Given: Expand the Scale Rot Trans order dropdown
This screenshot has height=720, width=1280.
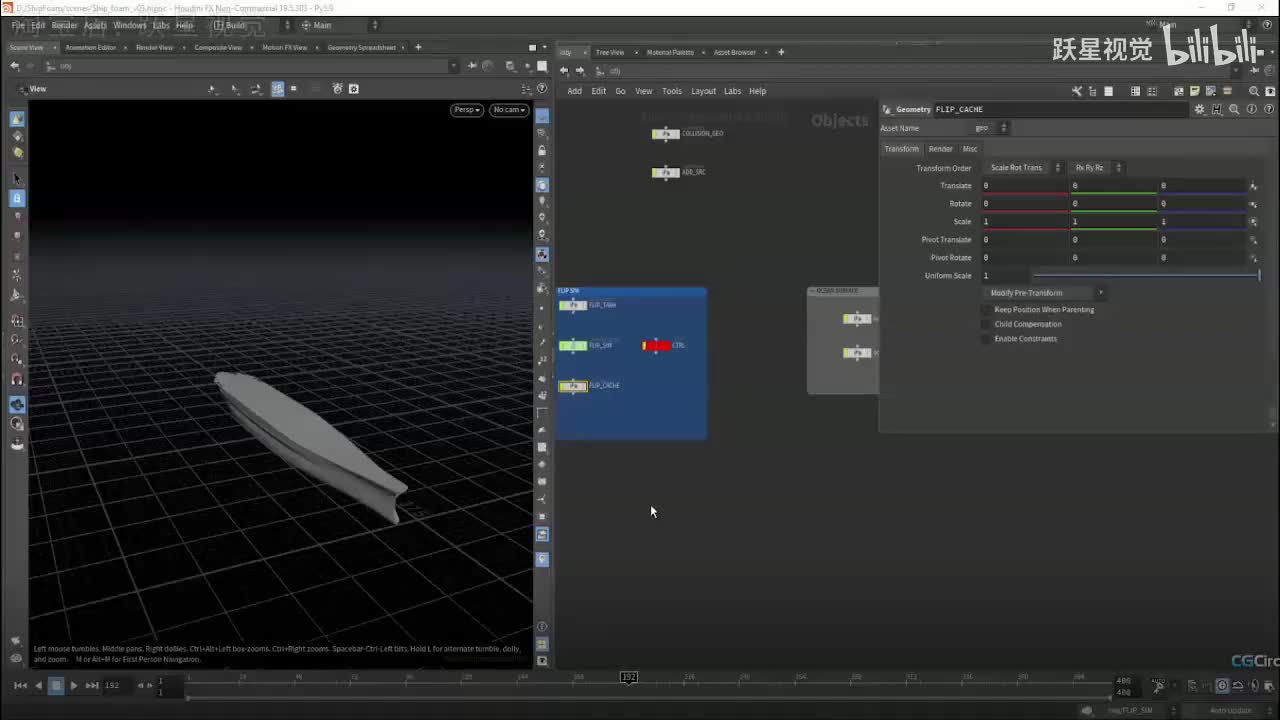Looking at the screenshot, I should [1021, 168].
